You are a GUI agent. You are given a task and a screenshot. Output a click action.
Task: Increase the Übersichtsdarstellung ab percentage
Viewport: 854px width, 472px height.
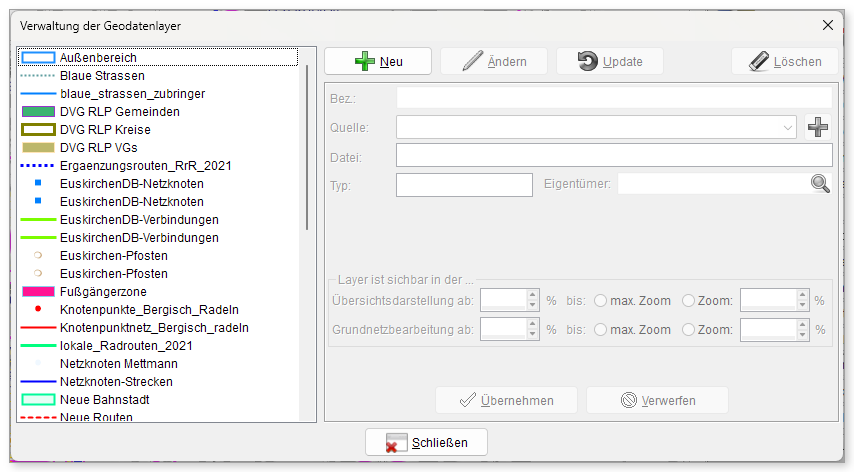click(x=533, y=295)
